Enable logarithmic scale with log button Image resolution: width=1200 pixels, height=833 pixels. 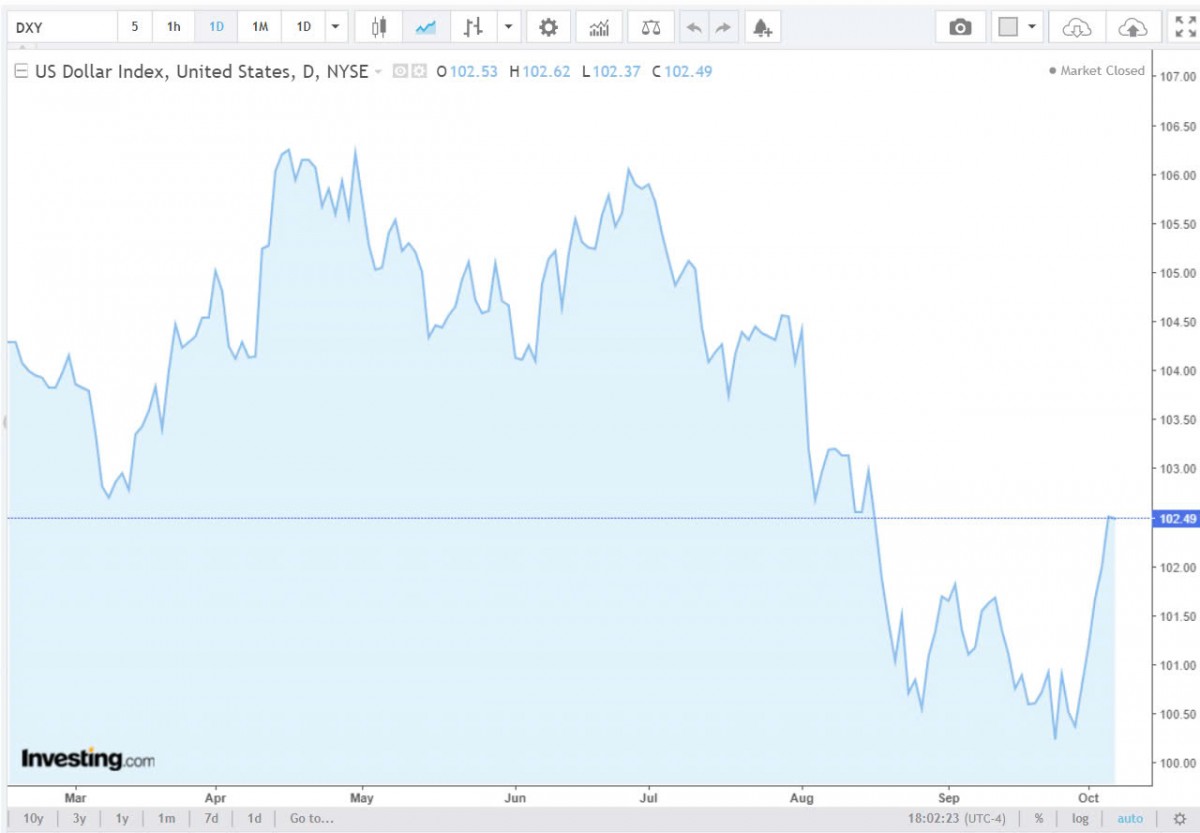coord(1080,818)
